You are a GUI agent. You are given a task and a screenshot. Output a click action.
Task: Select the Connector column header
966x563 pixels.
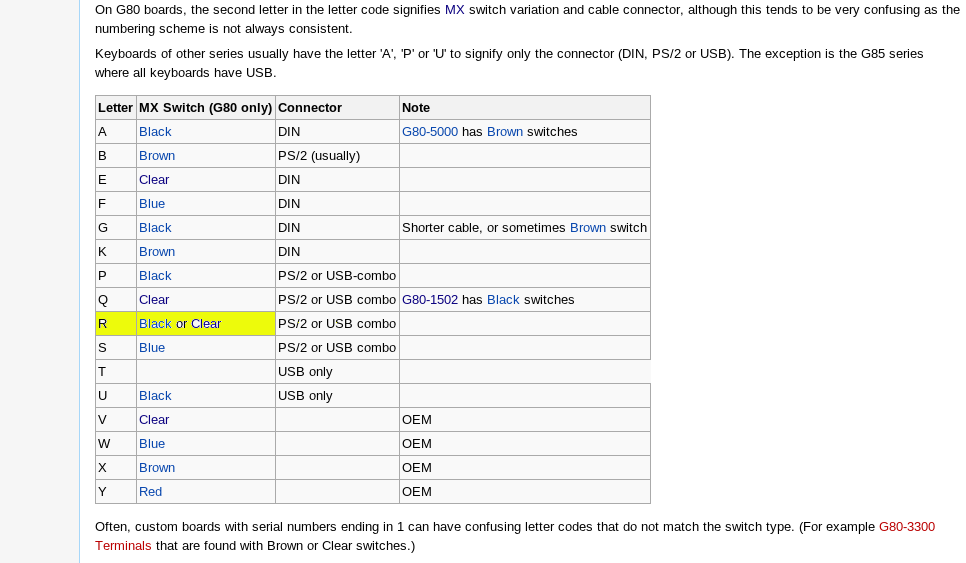[338, 108]
